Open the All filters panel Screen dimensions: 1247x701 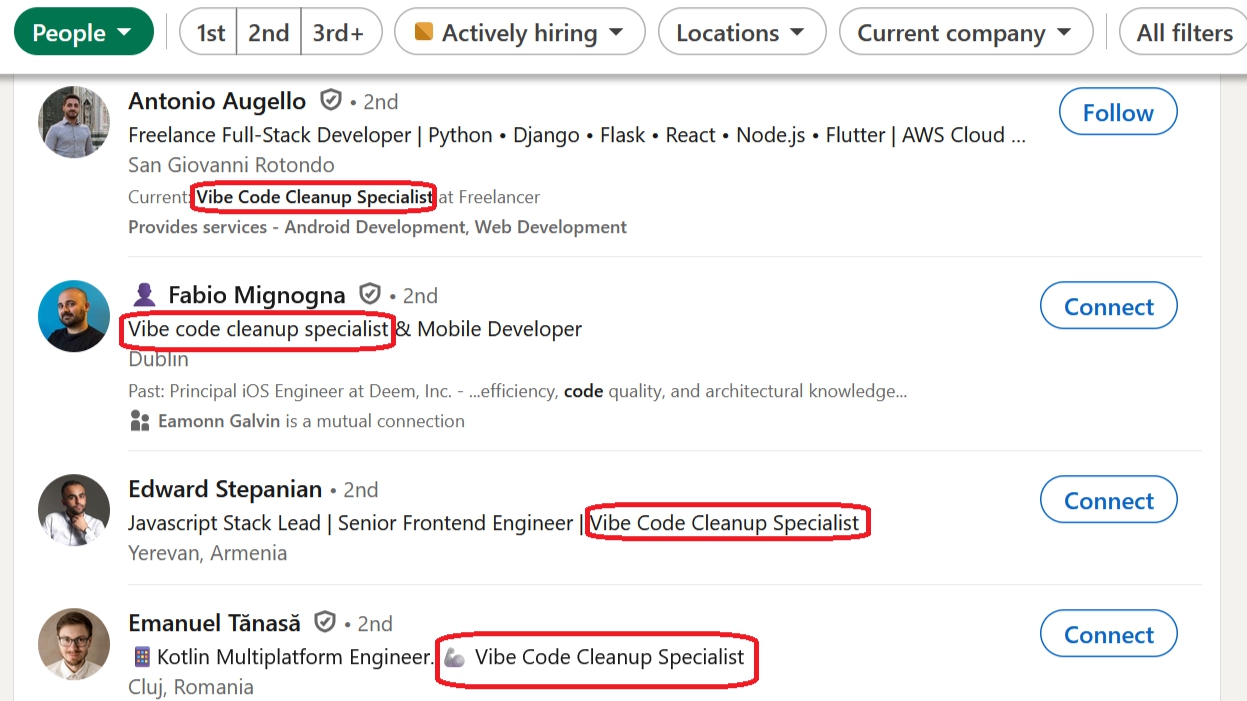pyautogui.click(x=1184, y=32)
